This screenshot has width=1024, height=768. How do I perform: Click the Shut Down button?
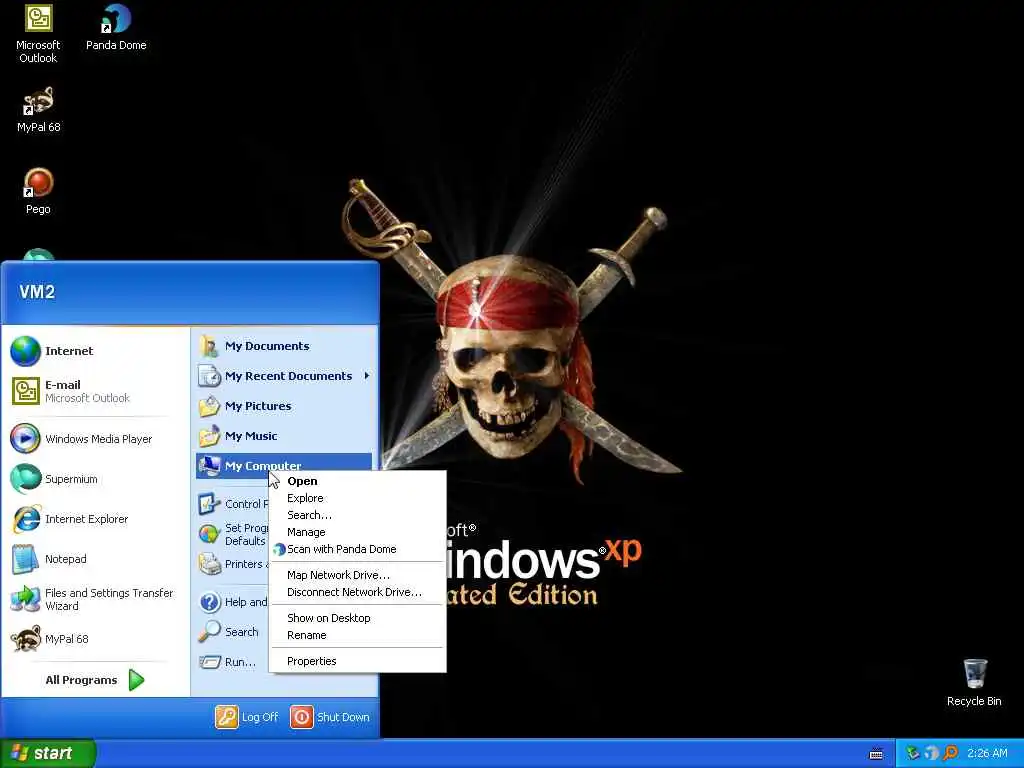pos(330,717)
